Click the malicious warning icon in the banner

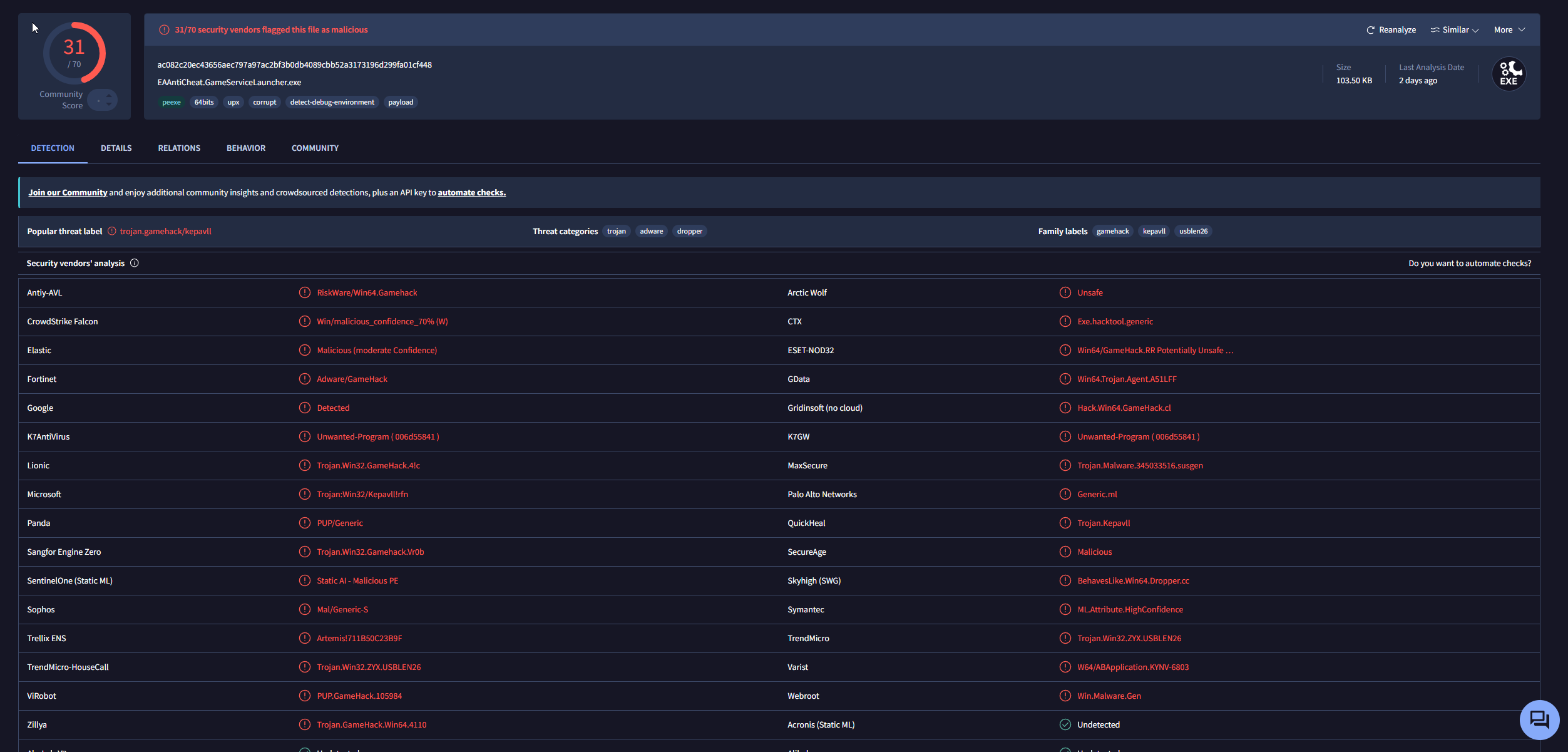tap(164, 29)
